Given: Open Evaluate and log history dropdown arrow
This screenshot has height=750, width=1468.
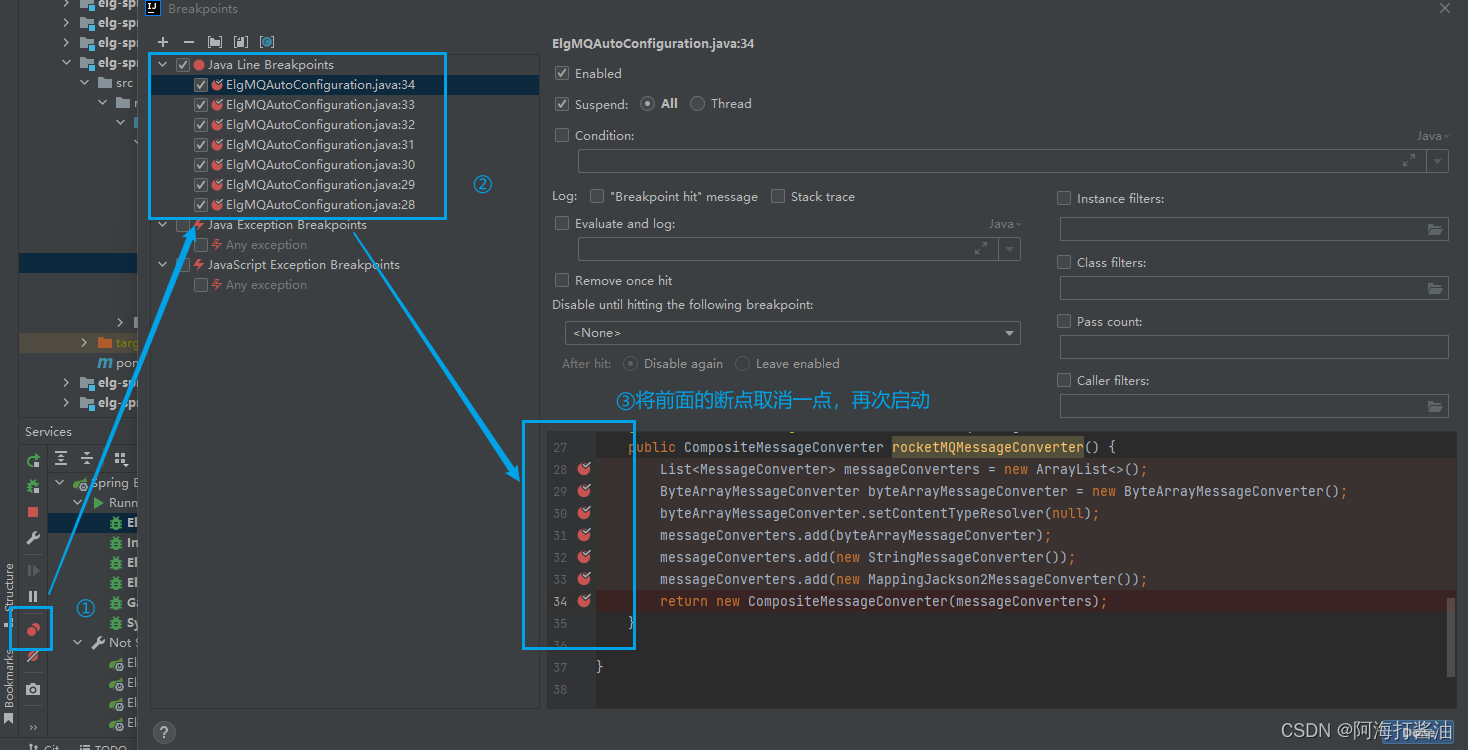Looking at the screenshot, I should (x=1010, y=249).
